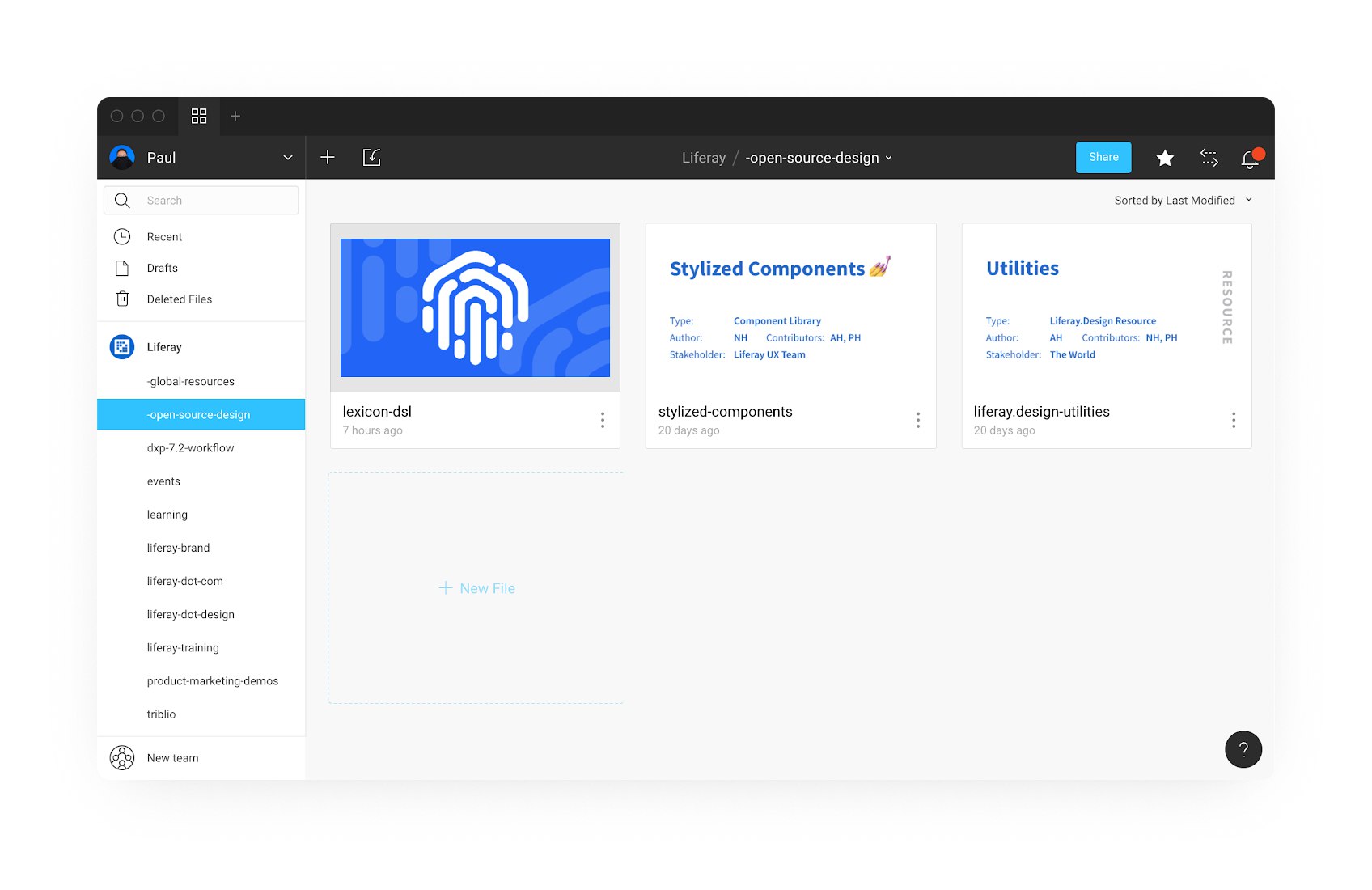Open the events project

point(201,481)
